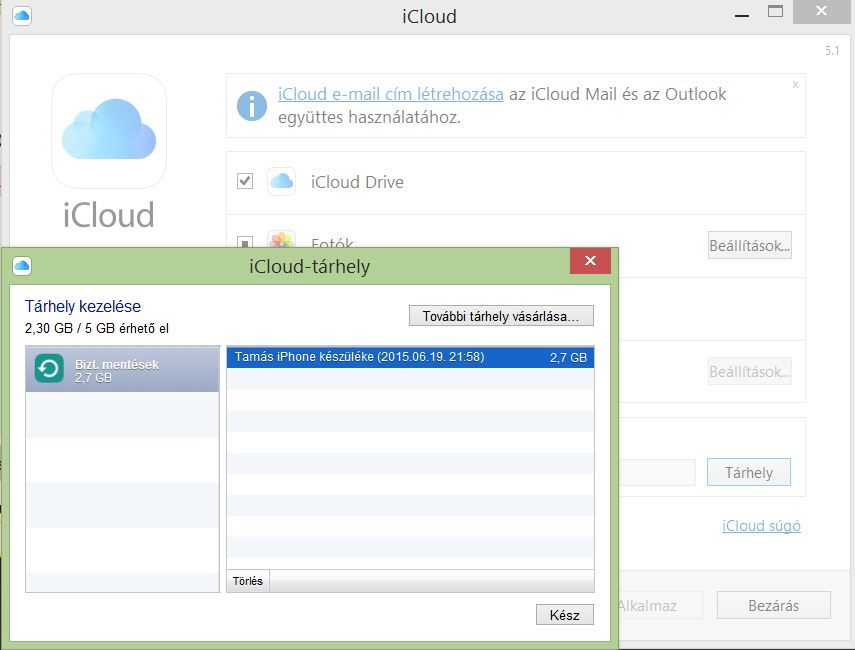Click the Fotók photos icon
Image resolution: width=855 pixels, height=650 pixels.
click(x=281, y=239)
